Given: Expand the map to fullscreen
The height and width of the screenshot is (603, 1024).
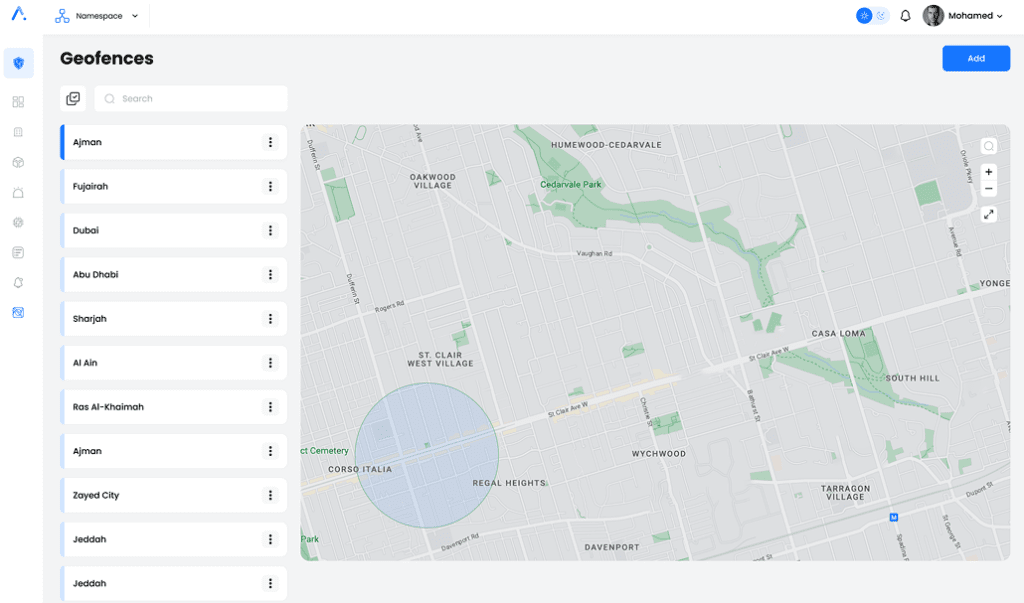Looking at the screenshot, I should 988,214.
